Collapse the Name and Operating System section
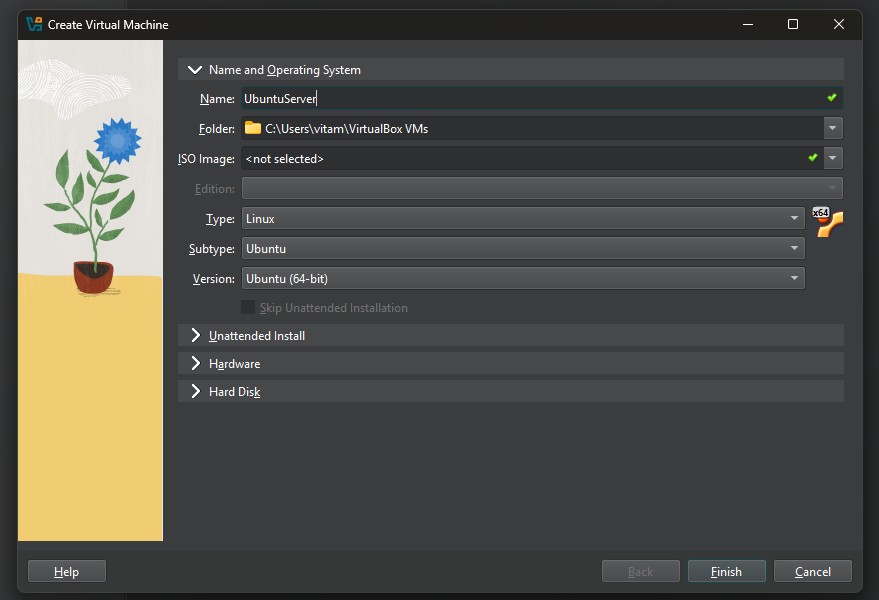Screen dimensions: 879x600 [194, 69]
